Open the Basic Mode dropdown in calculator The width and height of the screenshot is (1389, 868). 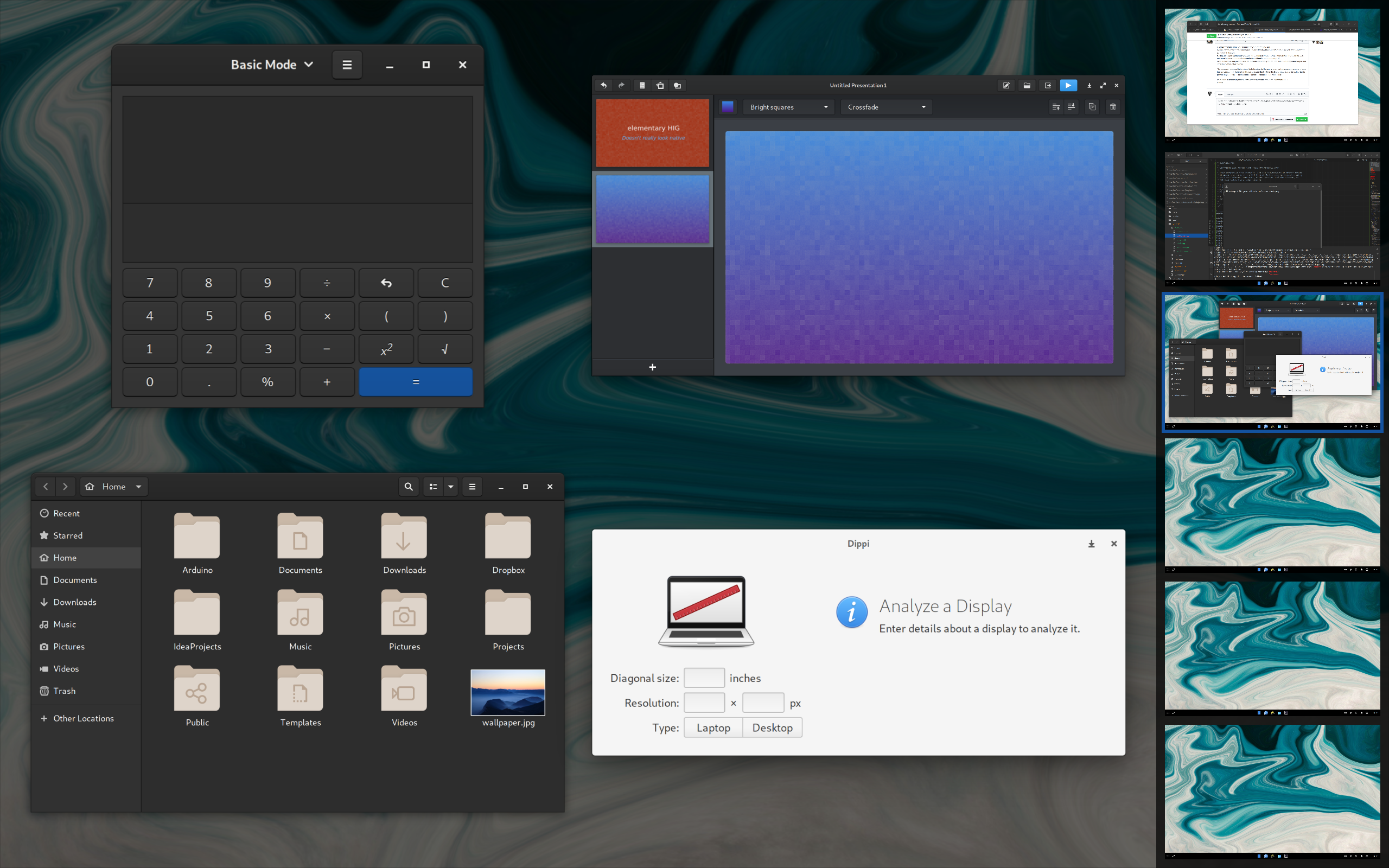click(272, 65)
